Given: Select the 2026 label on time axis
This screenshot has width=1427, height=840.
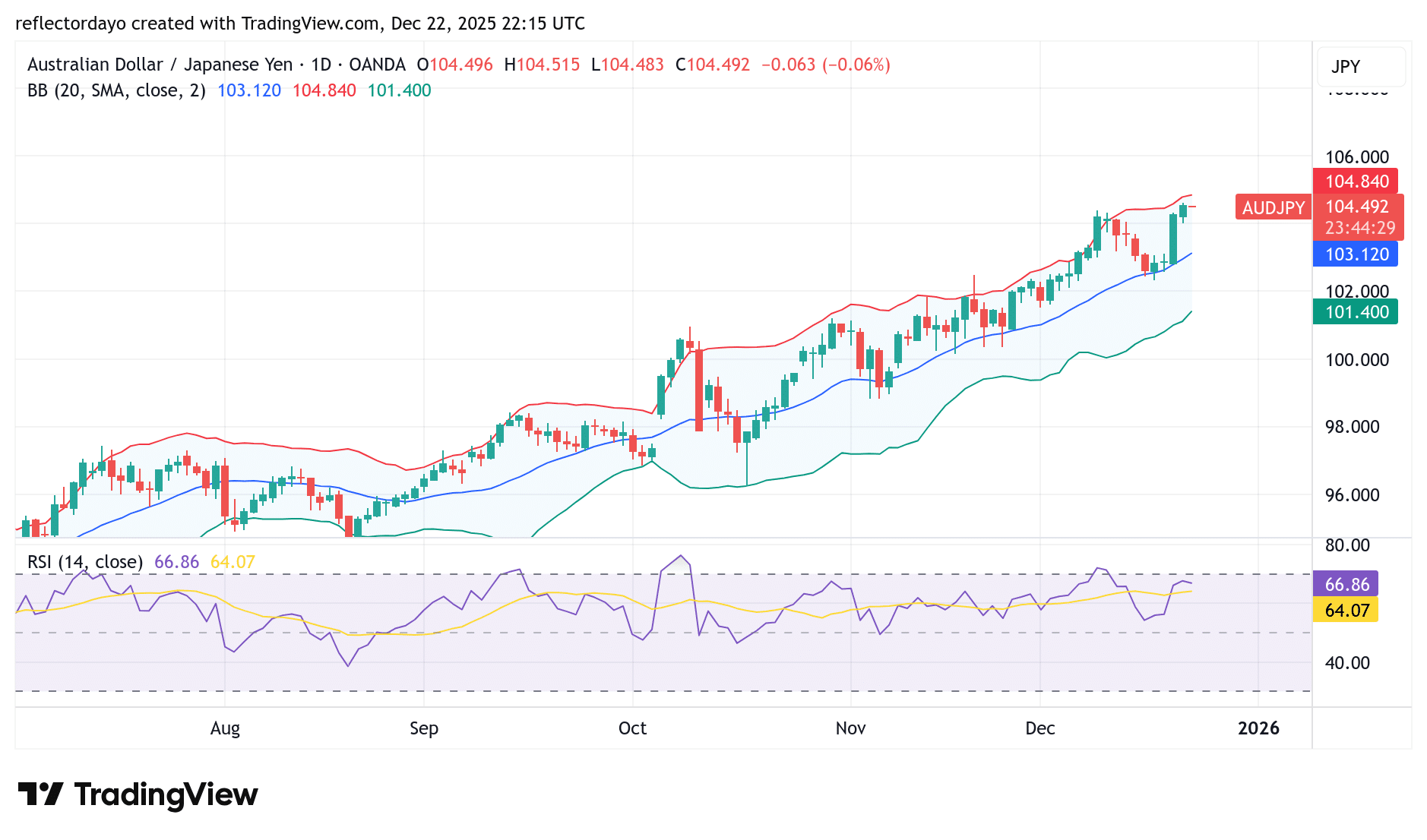Looking at the screenshot, I should 1258,728.
